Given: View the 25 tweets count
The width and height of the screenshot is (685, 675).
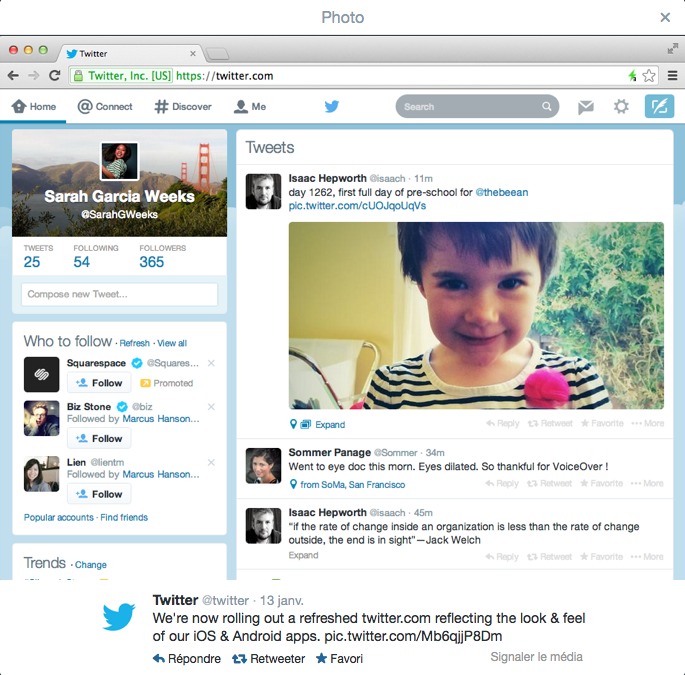Looking at the screenshot, I should pos(32,262).
